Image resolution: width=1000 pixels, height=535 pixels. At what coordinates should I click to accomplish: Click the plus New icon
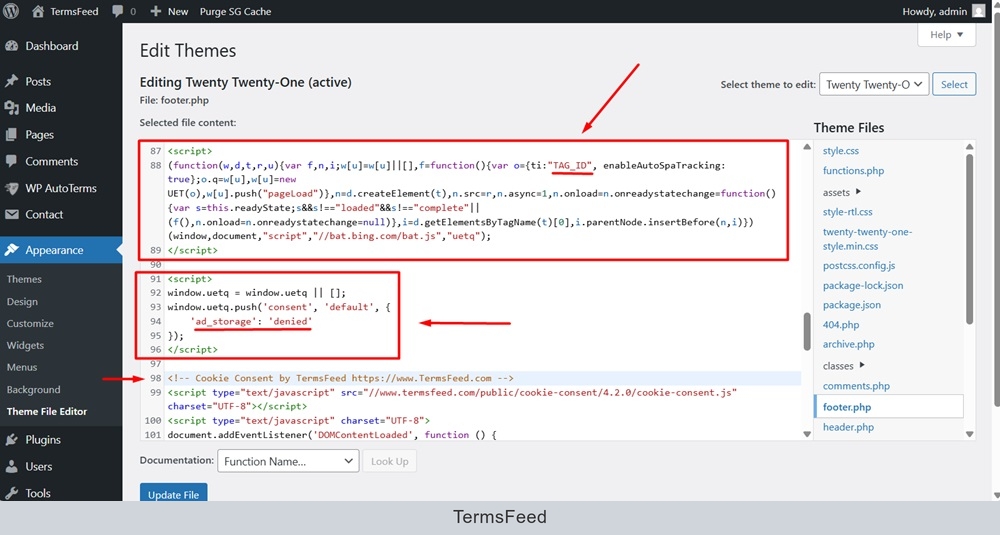(x=156, y=11)
